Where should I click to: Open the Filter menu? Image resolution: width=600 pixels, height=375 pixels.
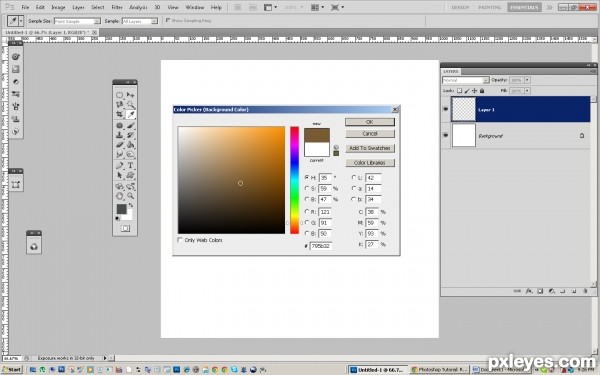(117, 7)
